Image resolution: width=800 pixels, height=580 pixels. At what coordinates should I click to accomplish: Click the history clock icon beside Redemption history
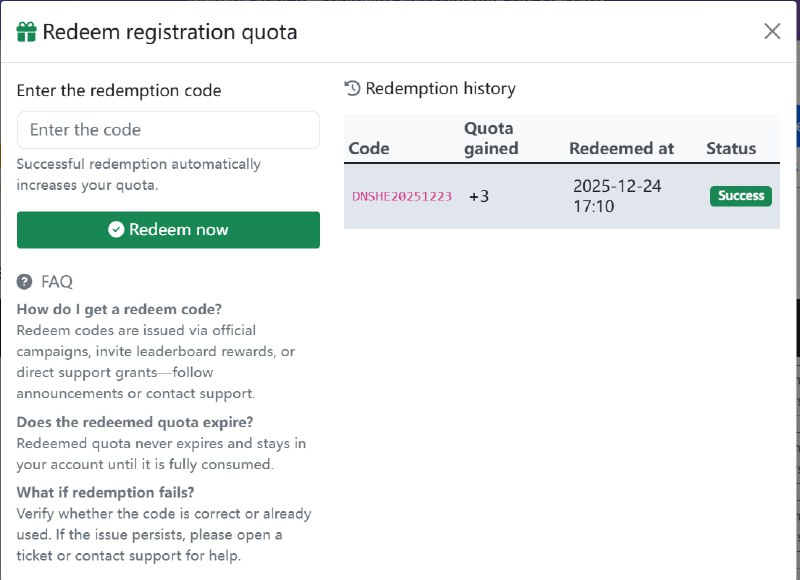354,88
